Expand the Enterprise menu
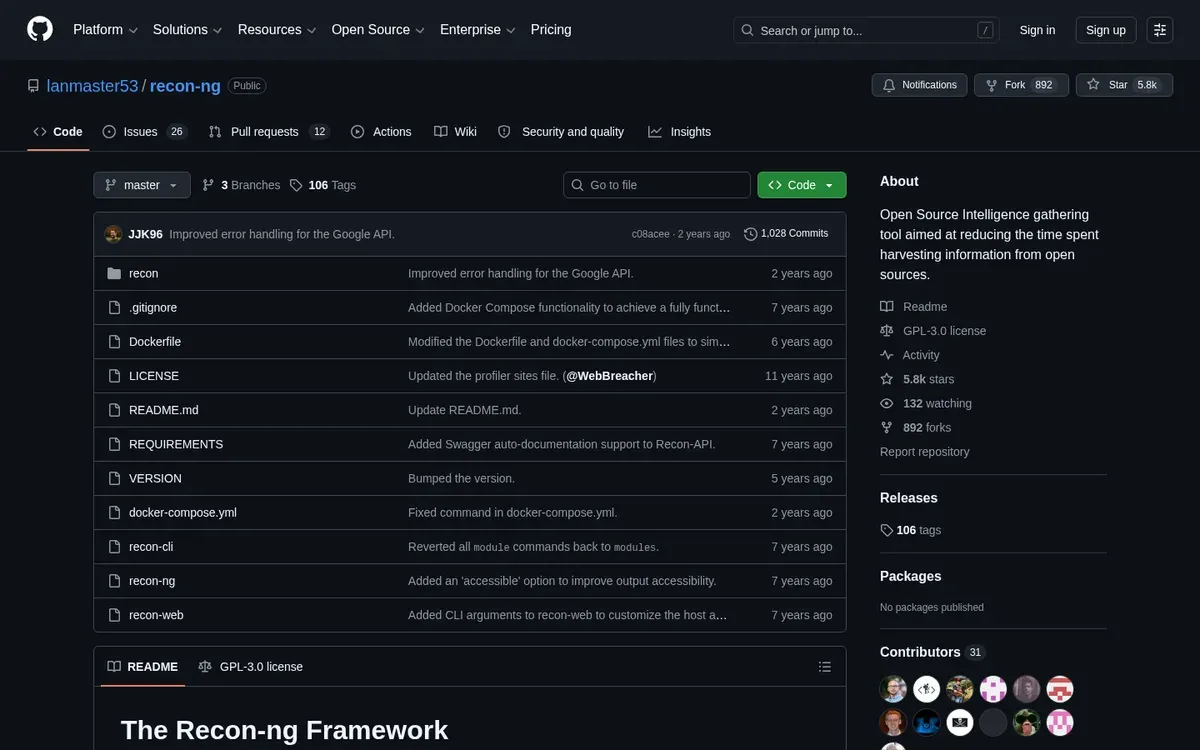 tap(478, 30)
